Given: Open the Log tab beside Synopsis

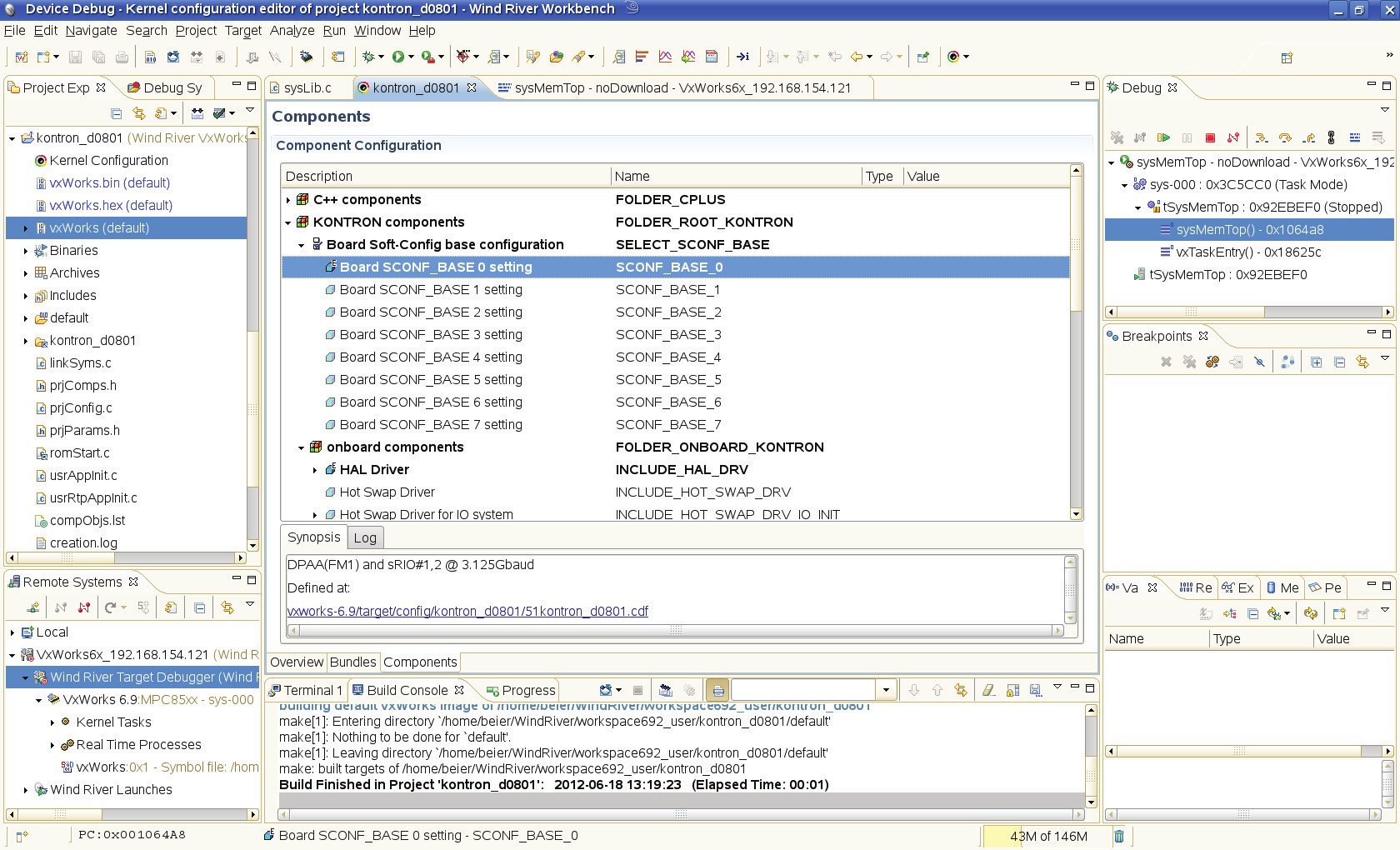Looking at the screenshot, I should pyautogui.click(x=365, y=537).
